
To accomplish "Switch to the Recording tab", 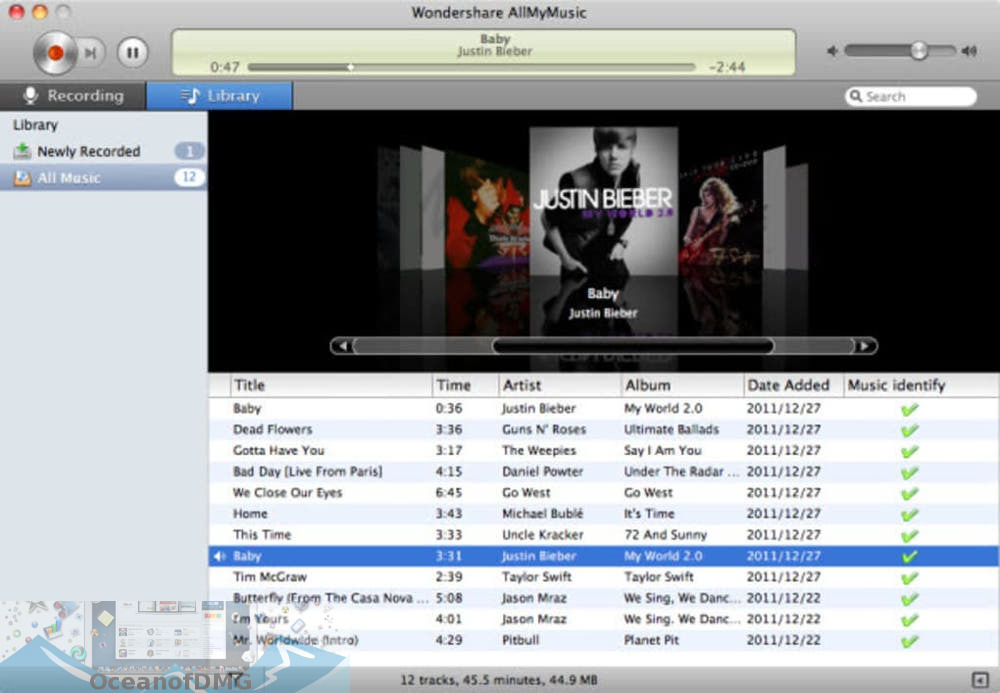I will 73,96.
